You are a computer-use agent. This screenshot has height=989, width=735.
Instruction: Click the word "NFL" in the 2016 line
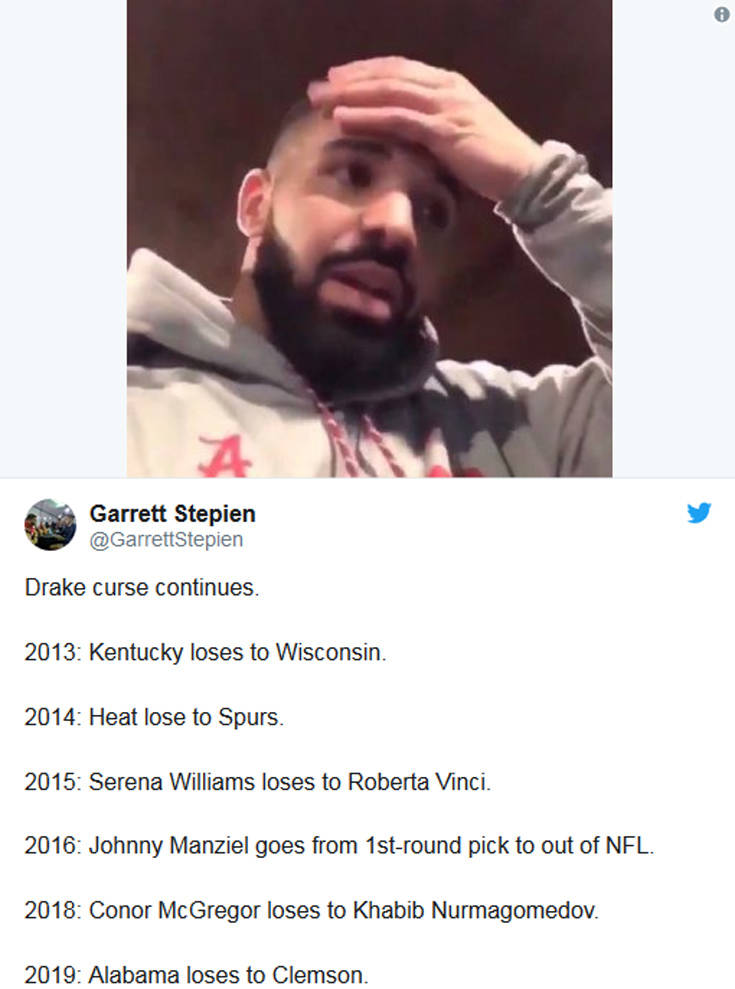tap(629, 846)
